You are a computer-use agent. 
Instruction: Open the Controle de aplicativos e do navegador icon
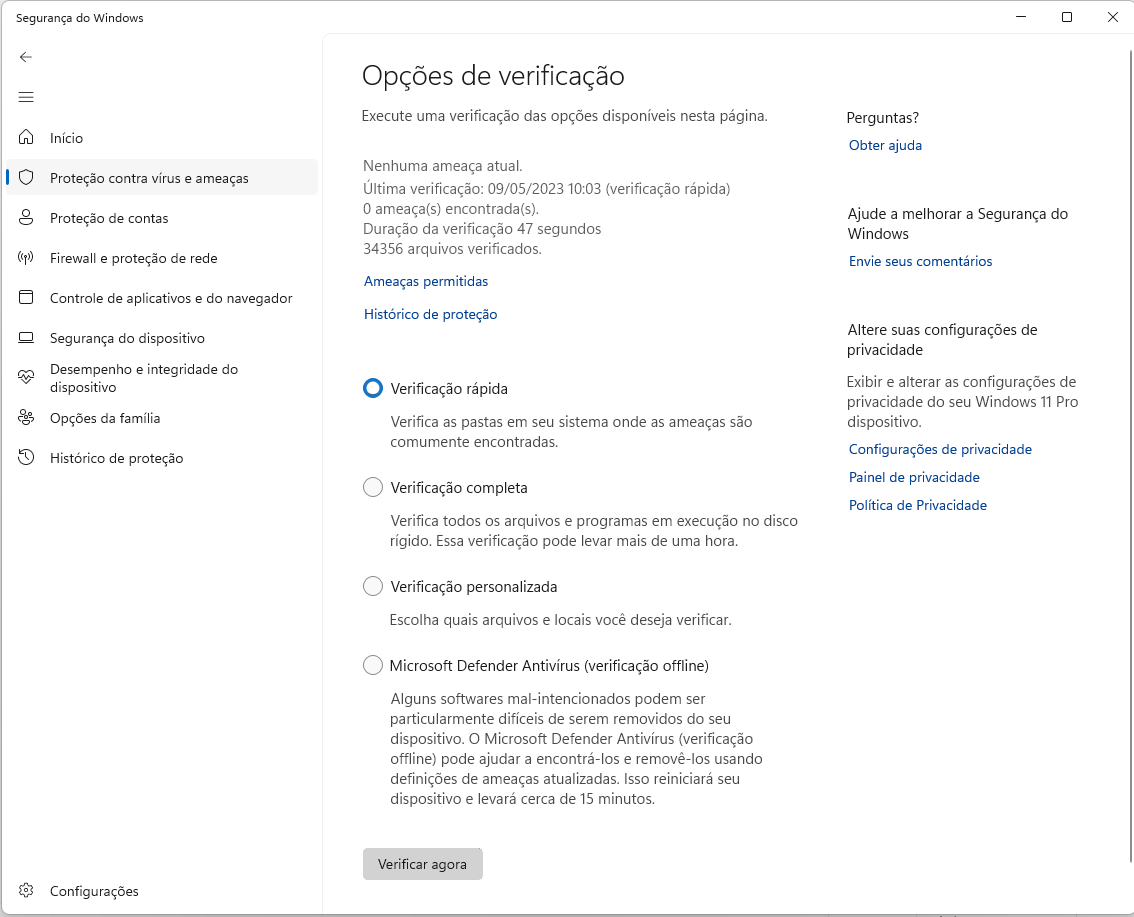tap(26, 297)
